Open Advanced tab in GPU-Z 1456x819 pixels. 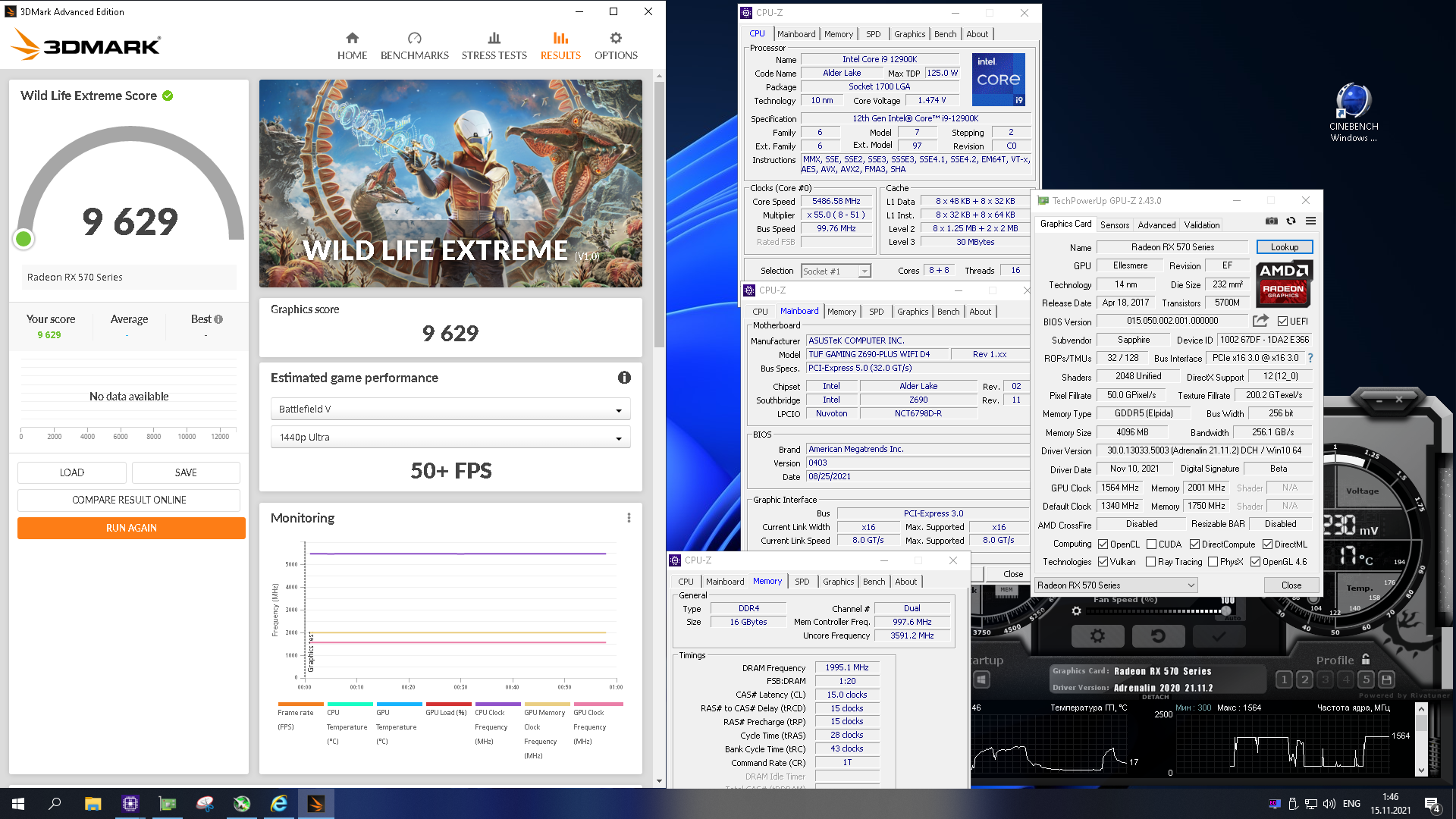pos(1156,224)
